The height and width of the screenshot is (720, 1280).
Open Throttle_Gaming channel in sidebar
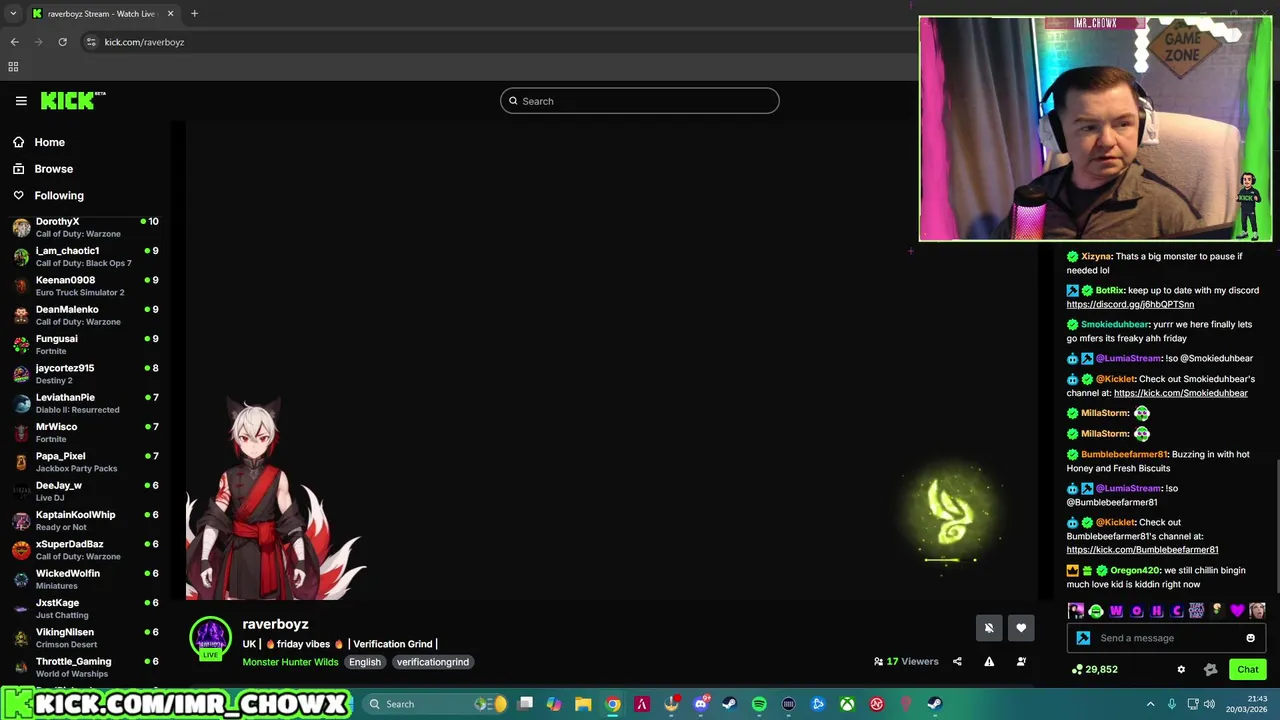(x=85, y=667)
